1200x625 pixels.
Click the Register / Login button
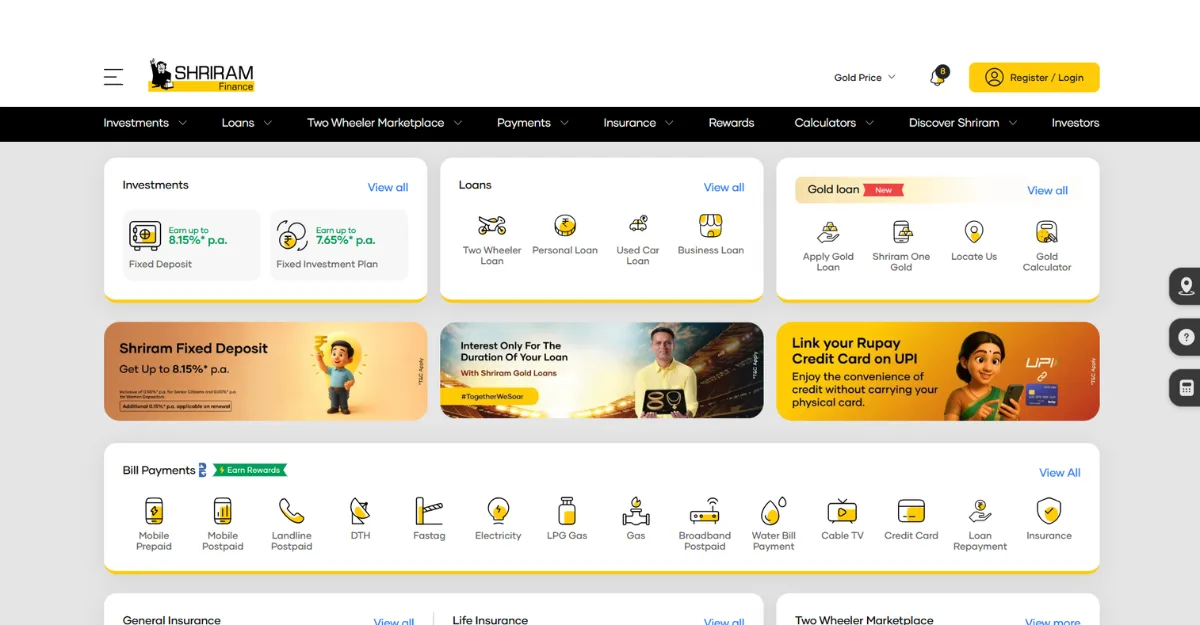tap(1034, 77)
